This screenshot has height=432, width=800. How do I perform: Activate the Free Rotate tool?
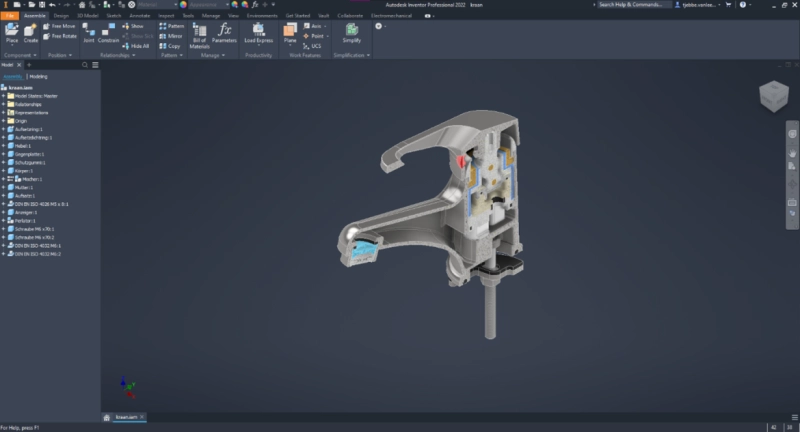pyautogui.click(x=60, y=36)
